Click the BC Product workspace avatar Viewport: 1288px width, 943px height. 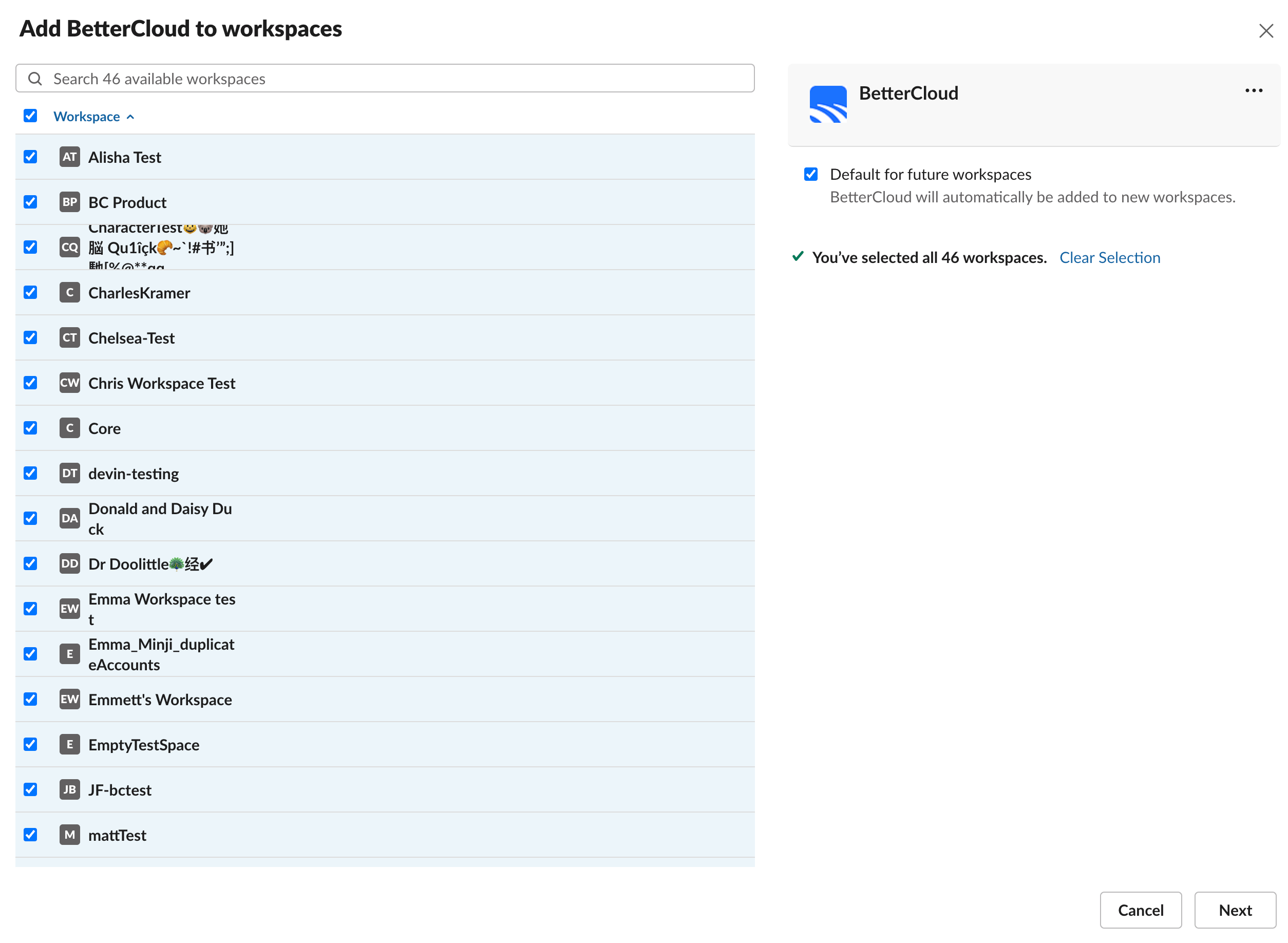click(69, 202)
